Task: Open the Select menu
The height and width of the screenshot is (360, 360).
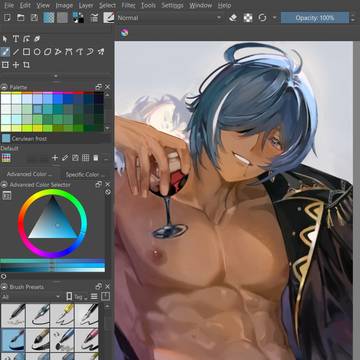Action: [x=107, y=5]
